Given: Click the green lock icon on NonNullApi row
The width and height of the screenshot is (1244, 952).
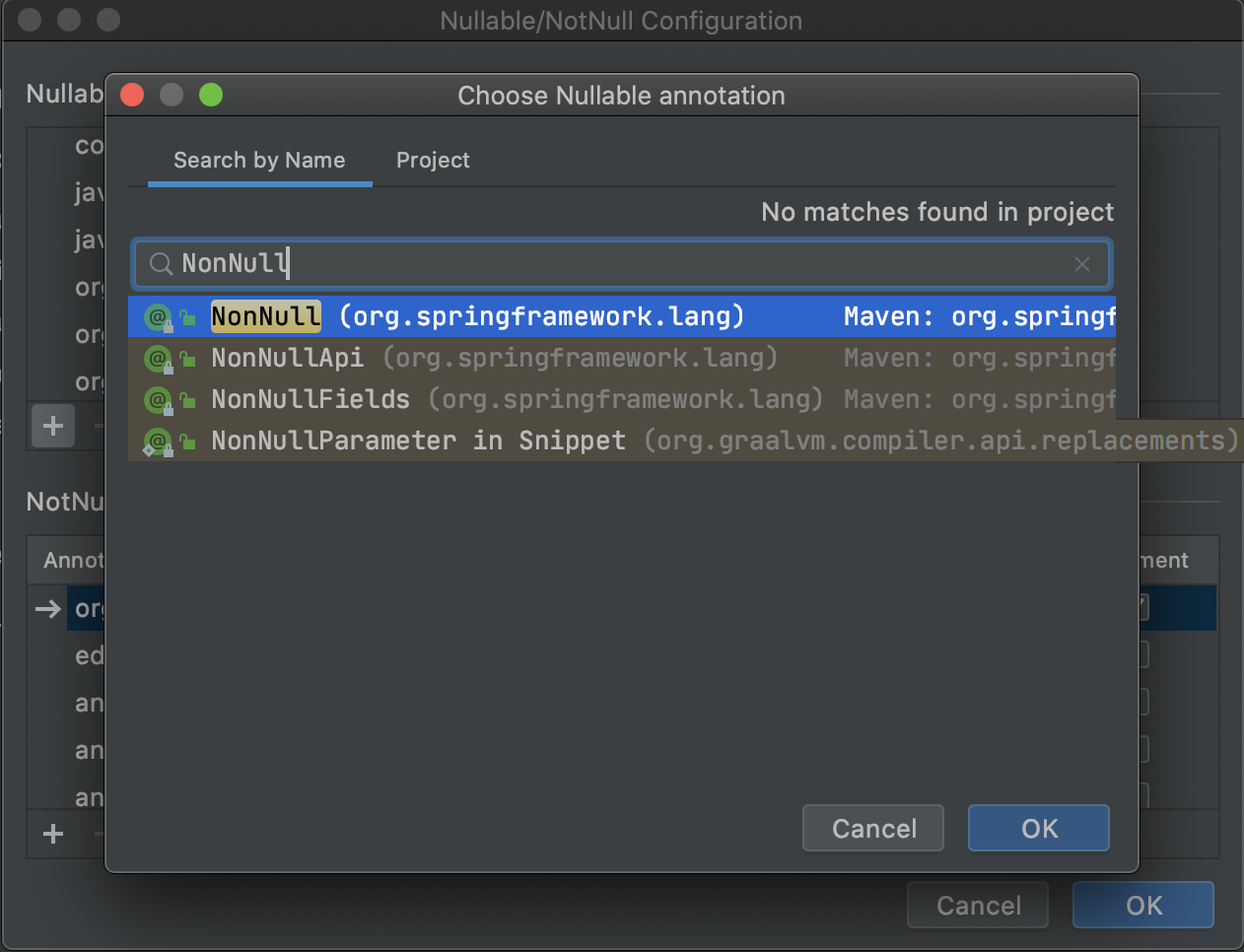Looking at the screenshot, I should click(x=187, y=359).
